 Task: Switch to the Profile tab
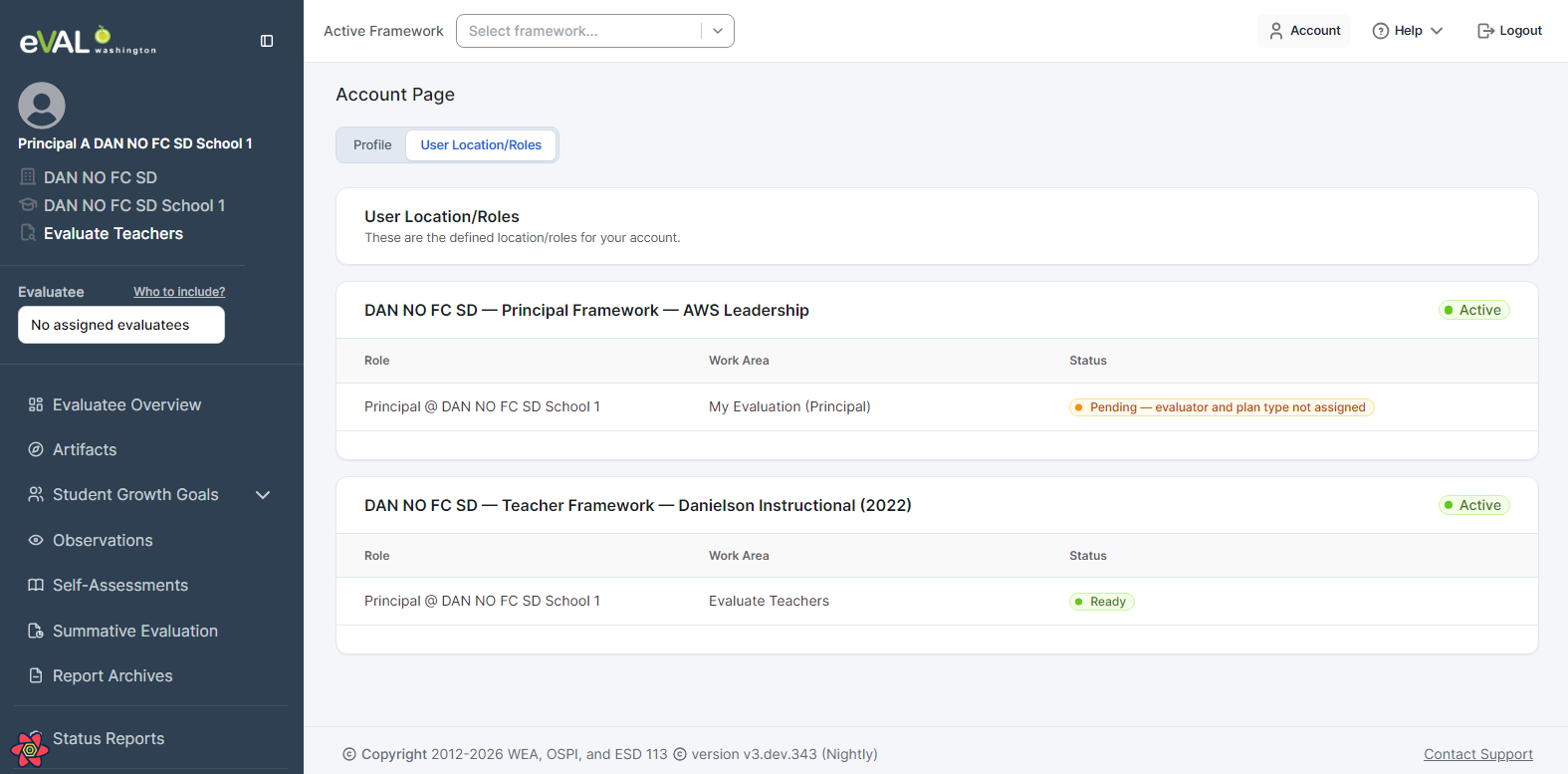click(x=372, y=144)
